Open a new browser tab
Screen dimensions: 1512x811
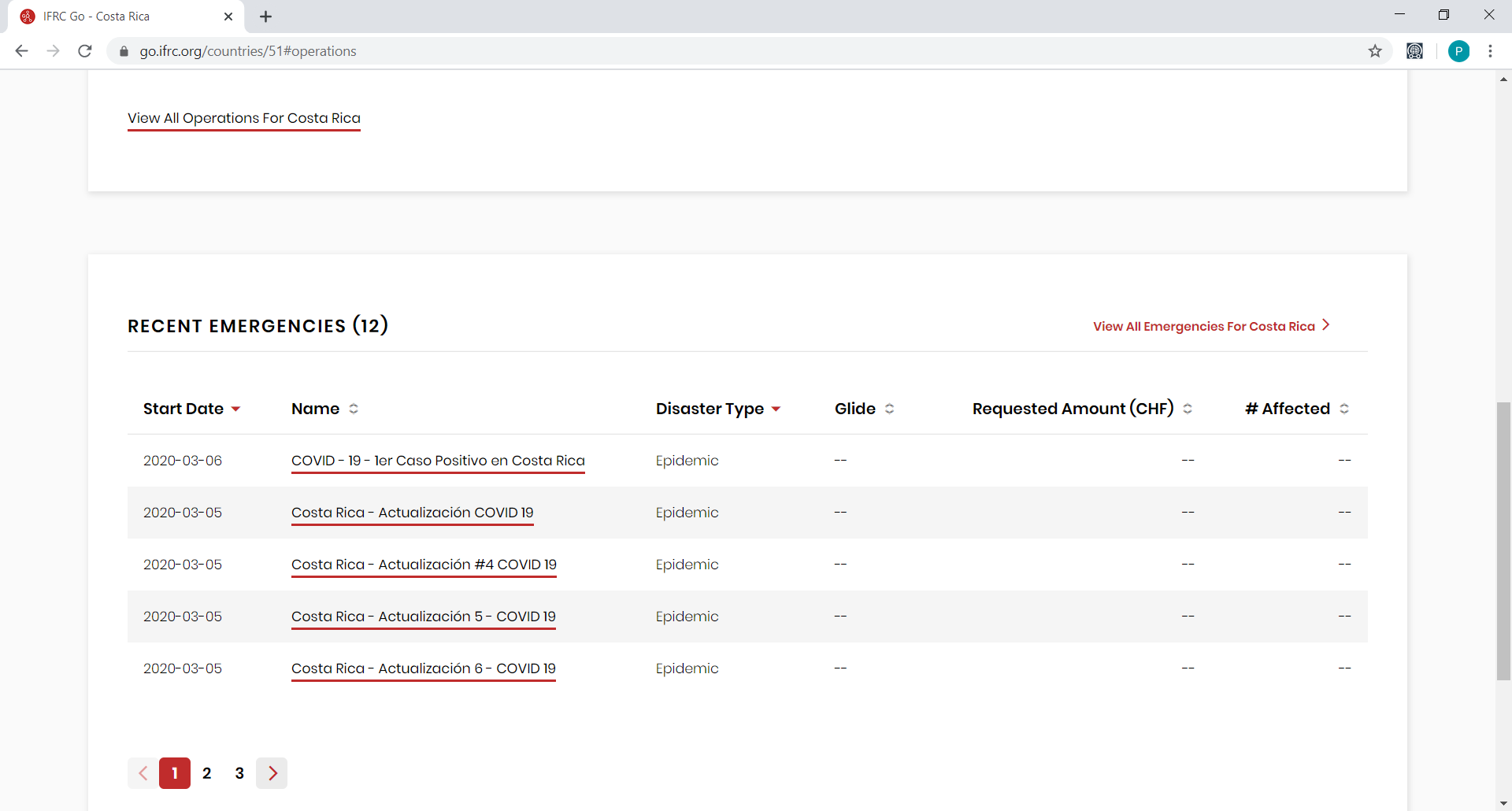pos(265,16)
